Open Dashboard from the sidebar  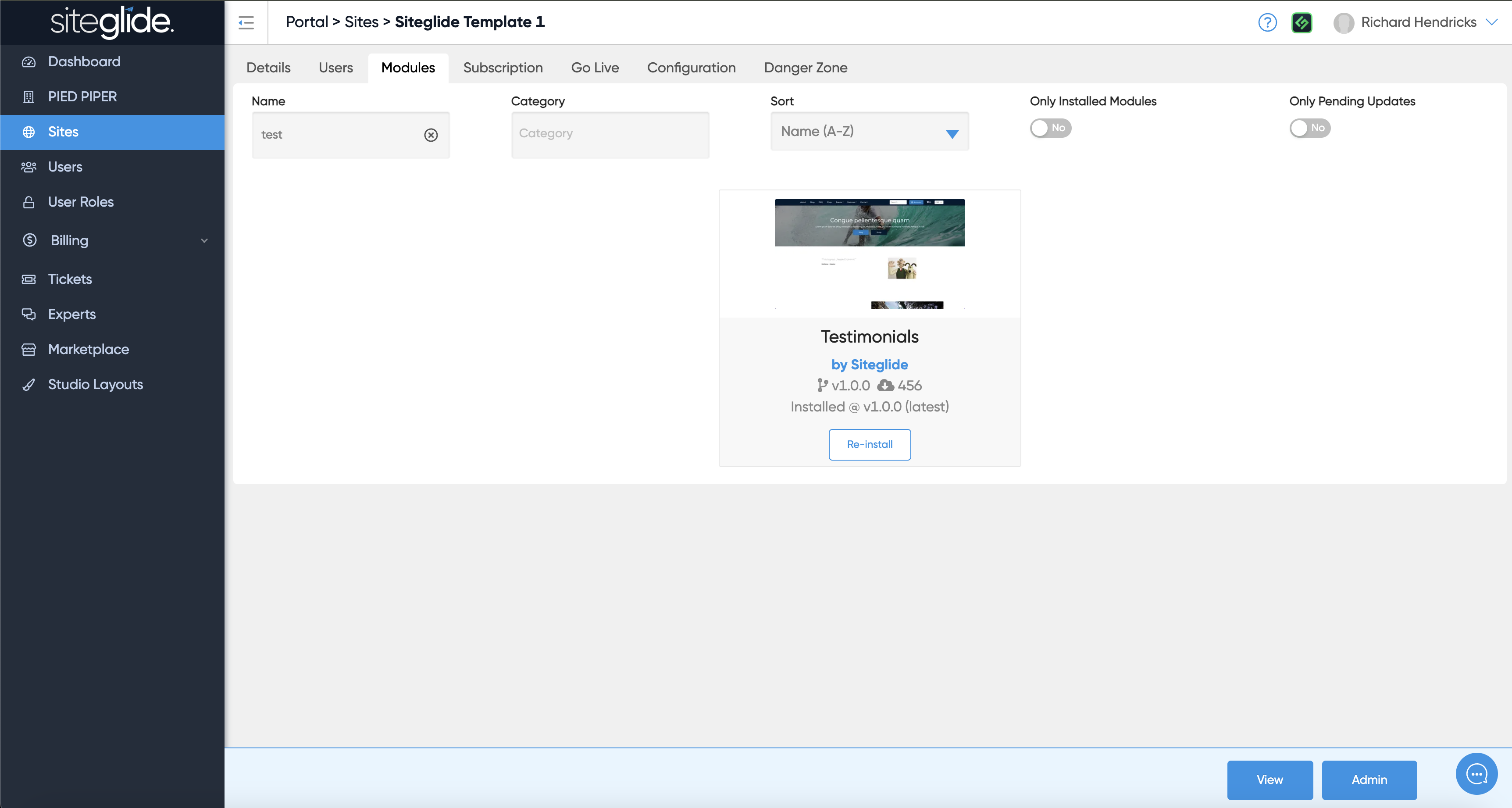[84, 62]
